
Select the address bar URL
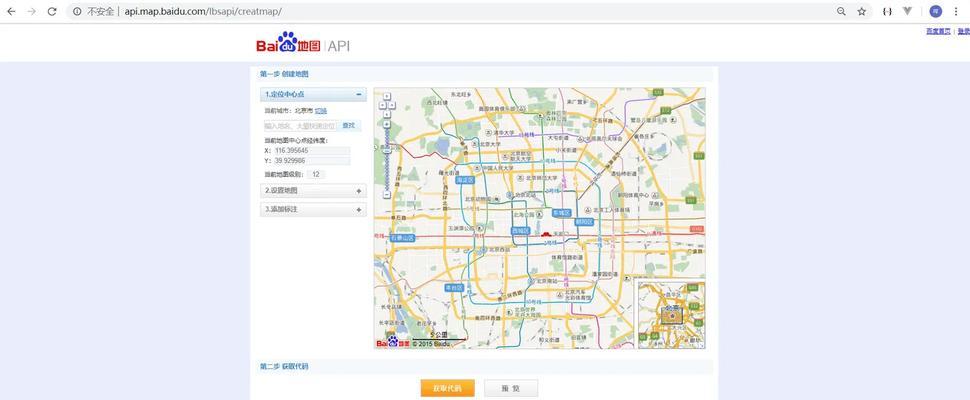pos(203,11)
